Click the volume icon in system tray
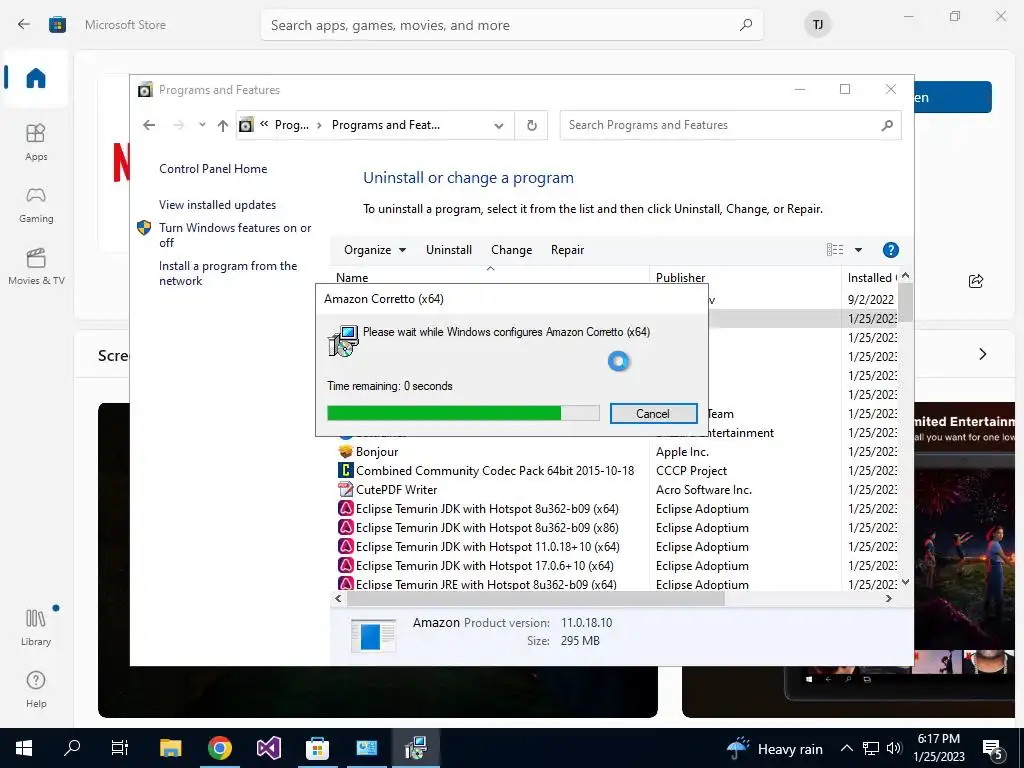Viewport: 1024px width, 768px height. coord(894,748)
